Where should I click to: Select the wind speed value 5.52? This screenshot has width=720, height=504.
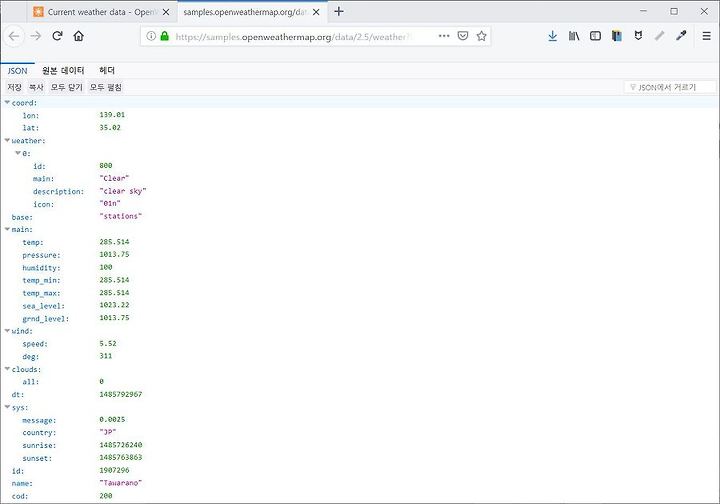pos(108,343)
